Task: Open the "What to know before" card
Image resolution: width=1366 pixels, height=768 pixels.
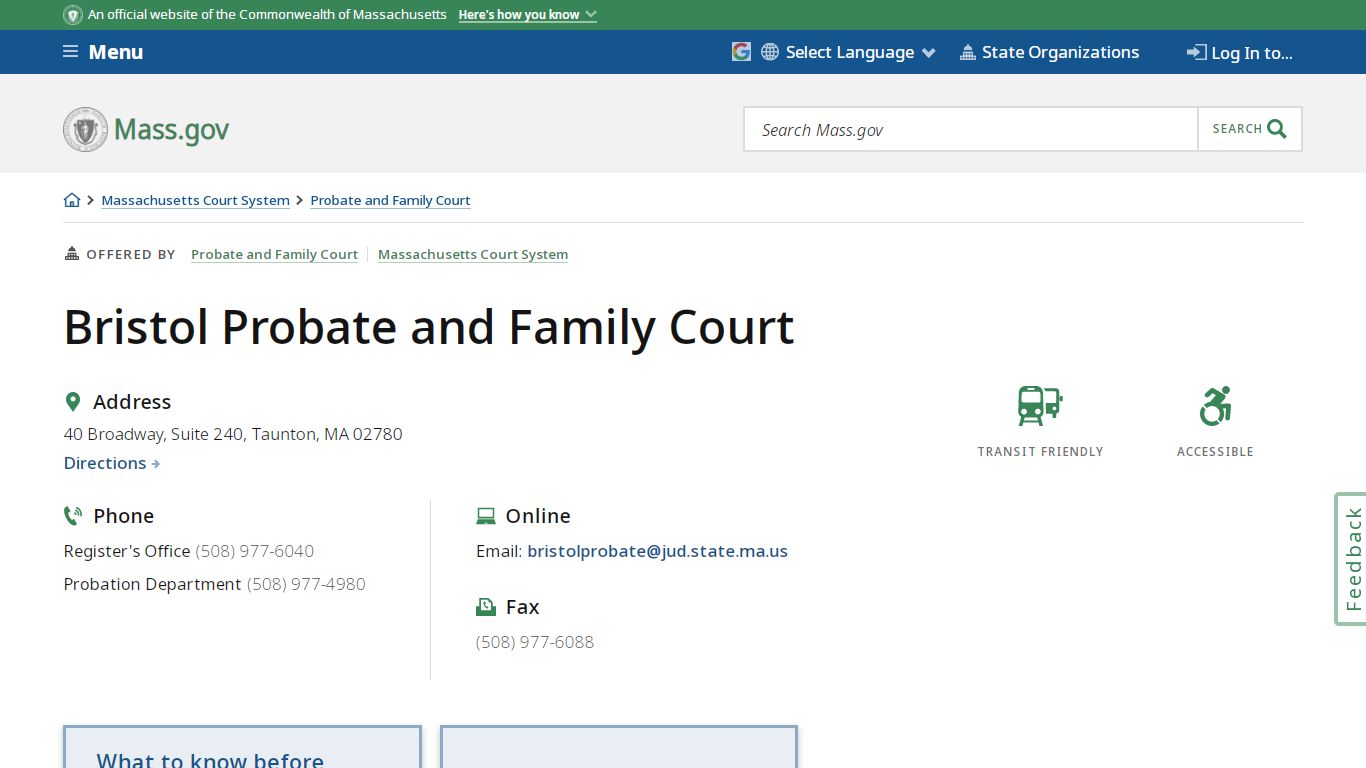Action: (242, 747)
